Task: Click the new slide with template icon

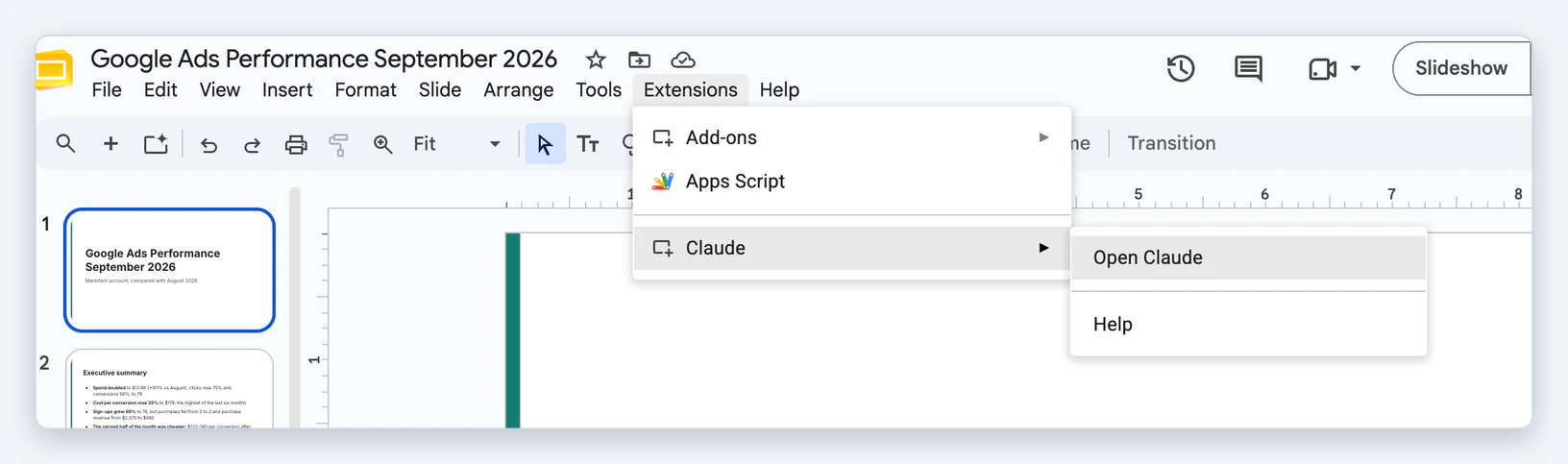Action: pyautogui.click(x=156, y=144)
